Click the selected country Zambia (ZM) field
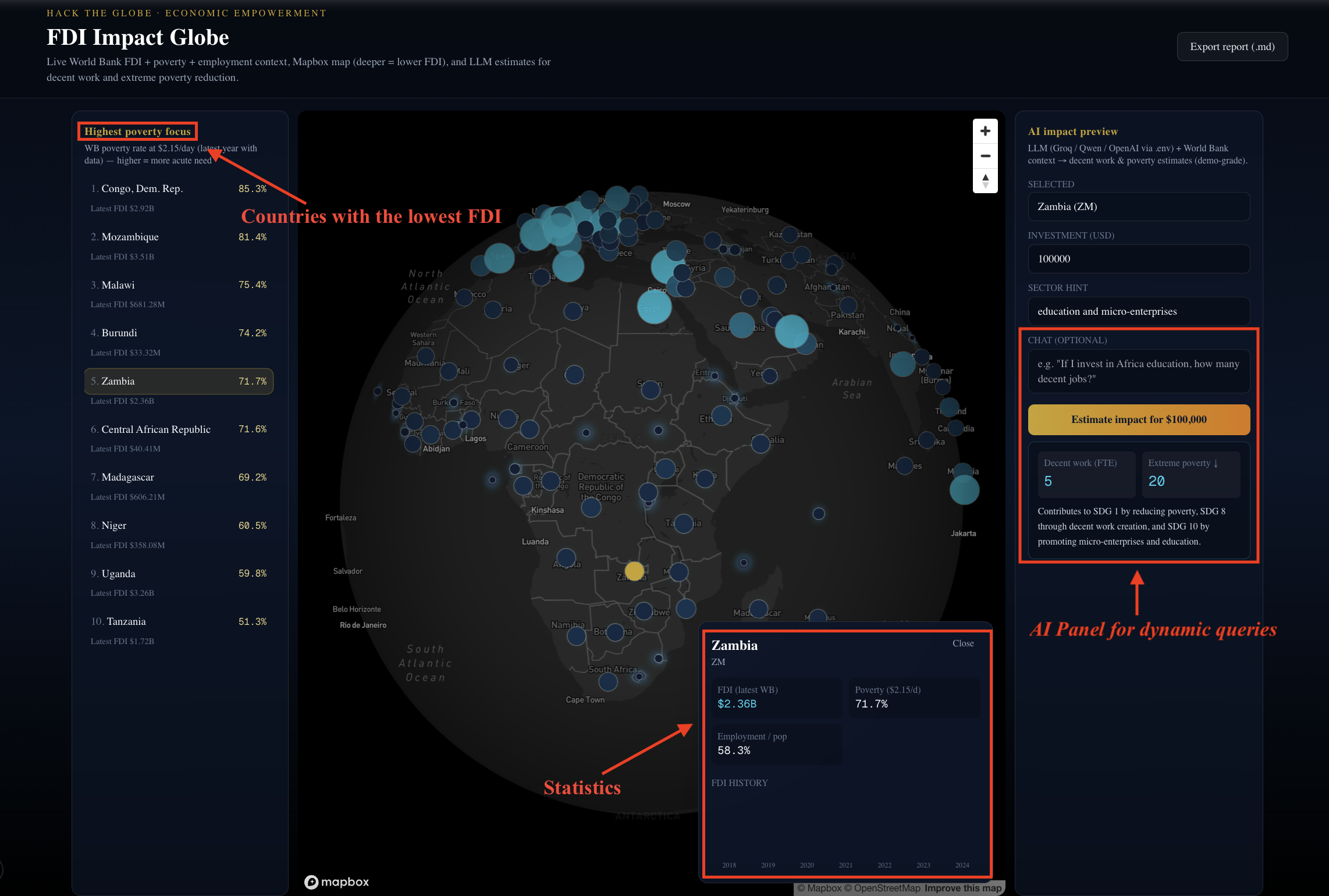This screenshot has height=896, width=1329. point(1138,207)
